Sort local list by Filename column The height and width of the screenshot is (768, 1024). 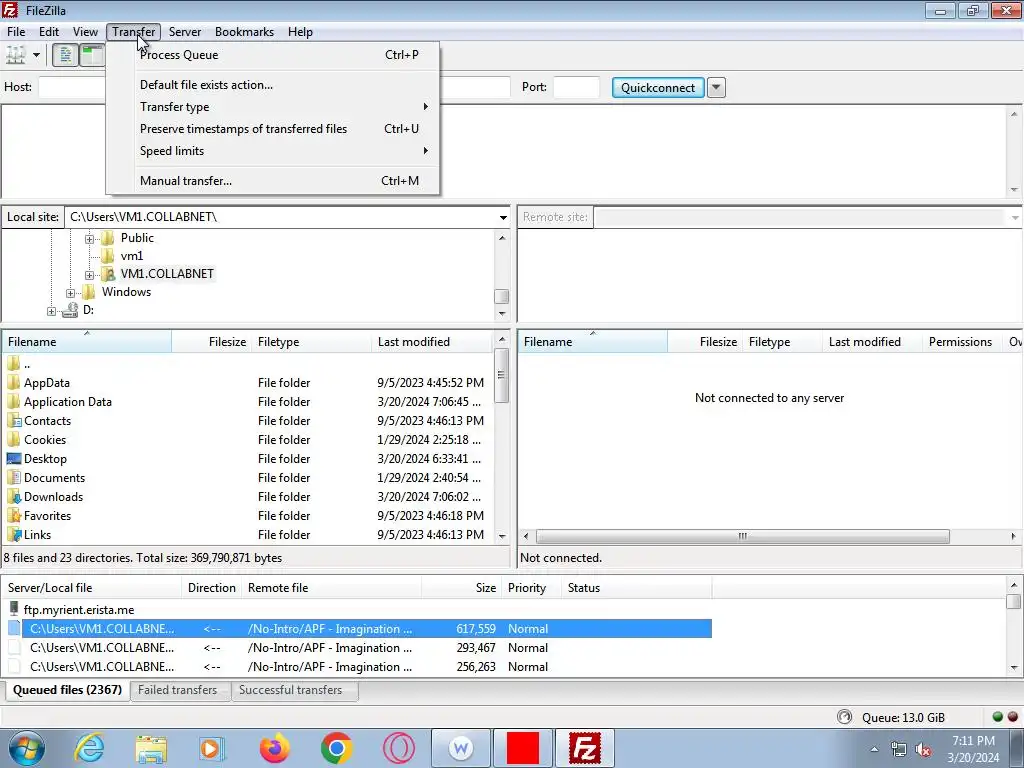[87, 342]
